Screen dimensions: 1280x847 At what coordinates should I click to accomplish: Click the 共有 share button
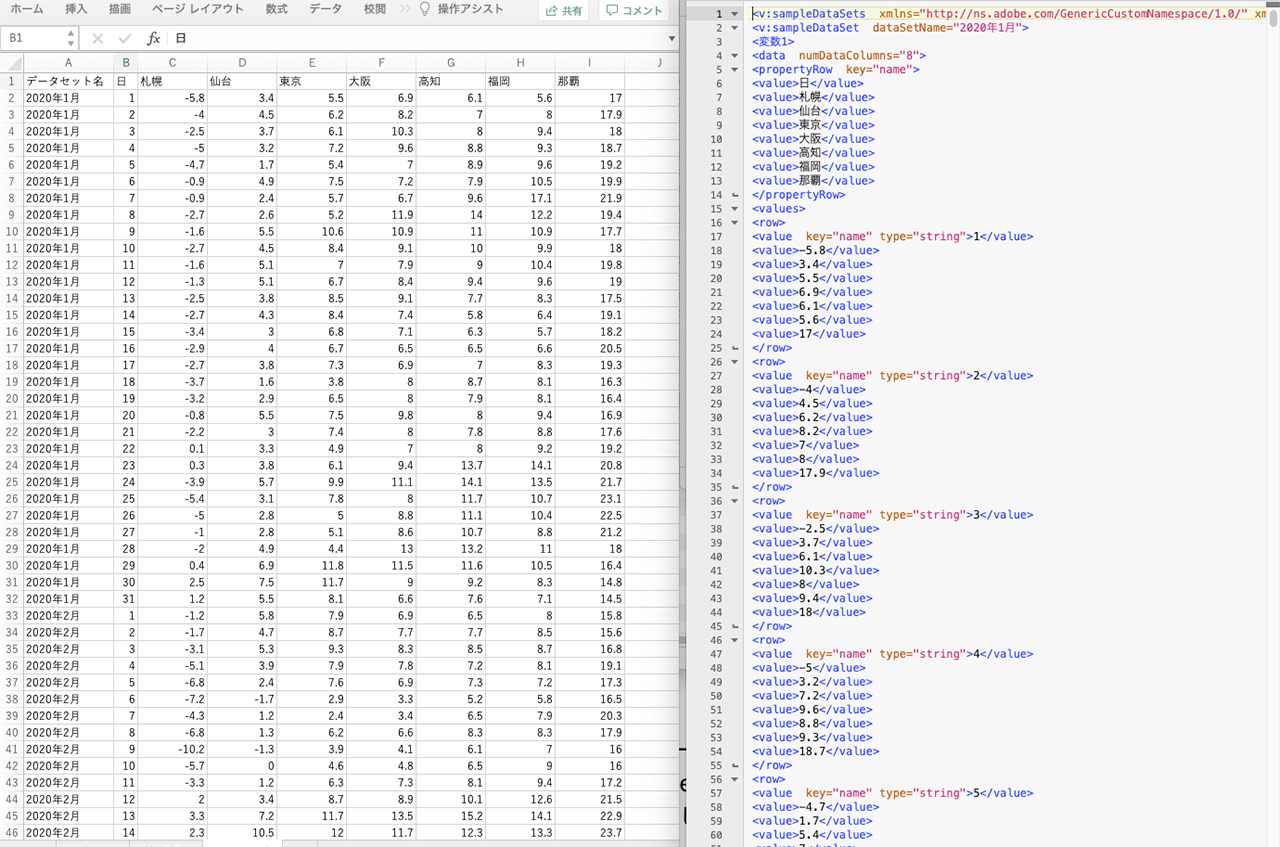563,10
